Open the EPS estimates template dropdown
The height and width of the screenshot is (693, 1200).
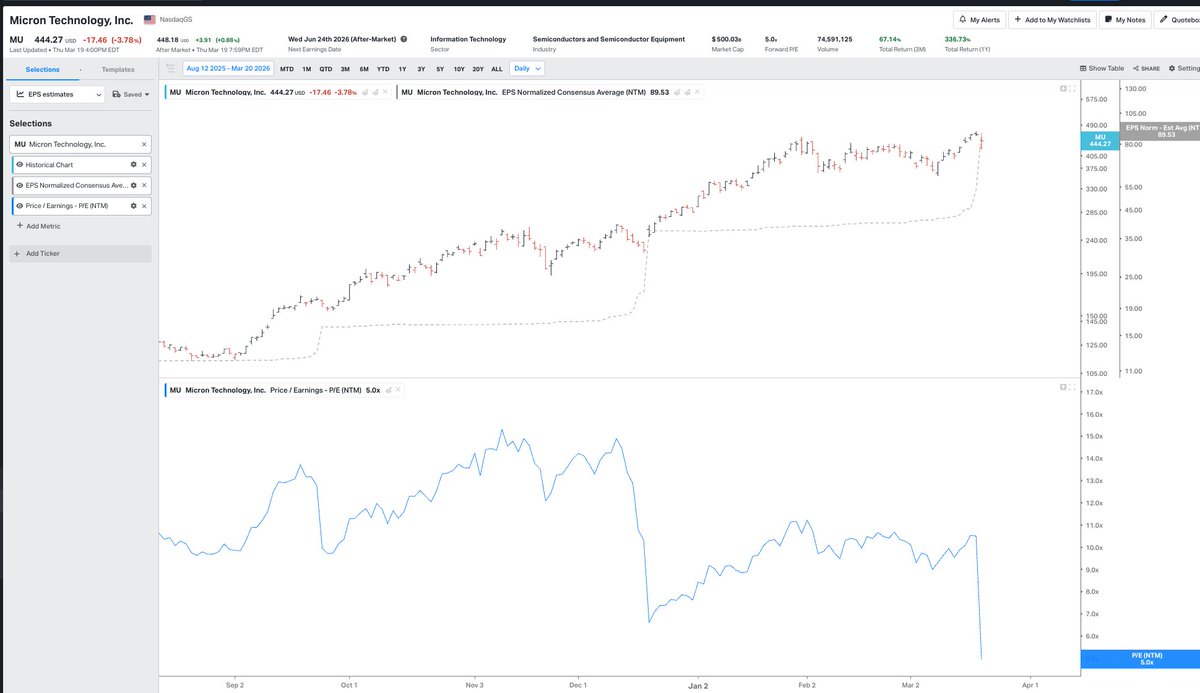click(x=57, y=94)
